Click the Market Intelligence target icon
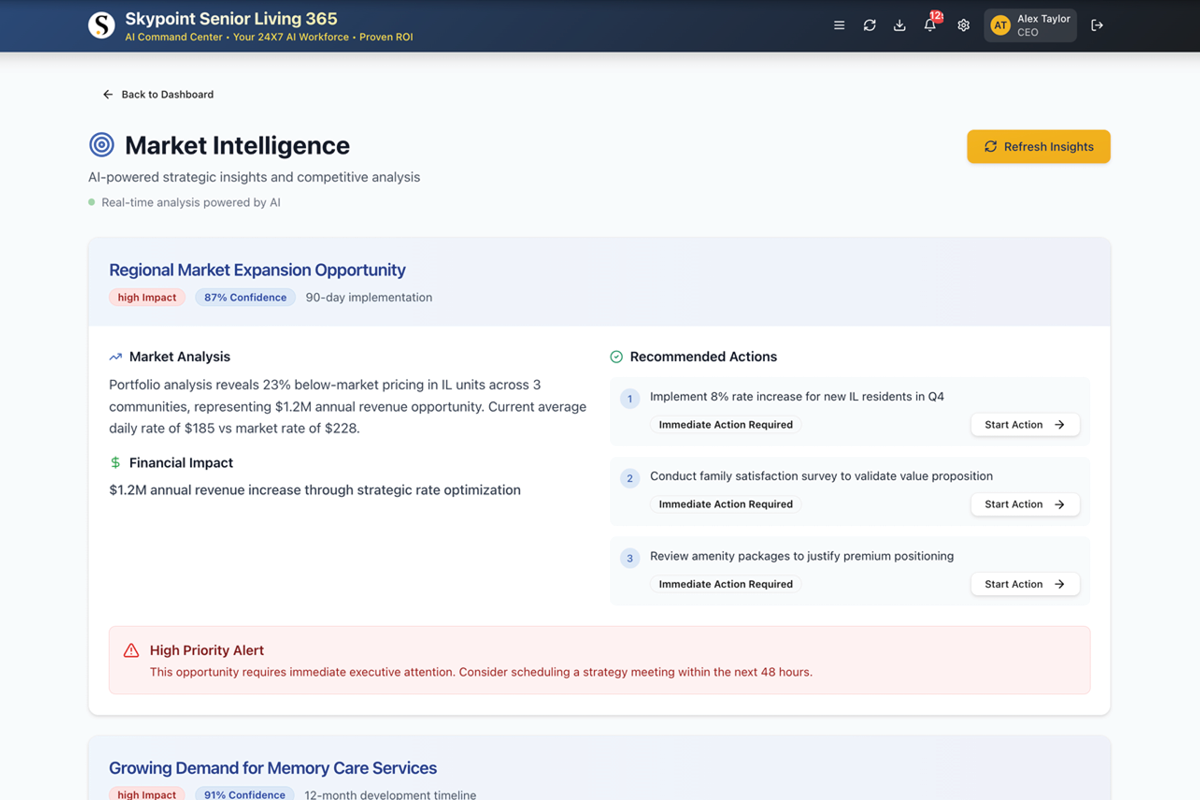This screenshot has width=1200, height=800. (x=102, y=145)
